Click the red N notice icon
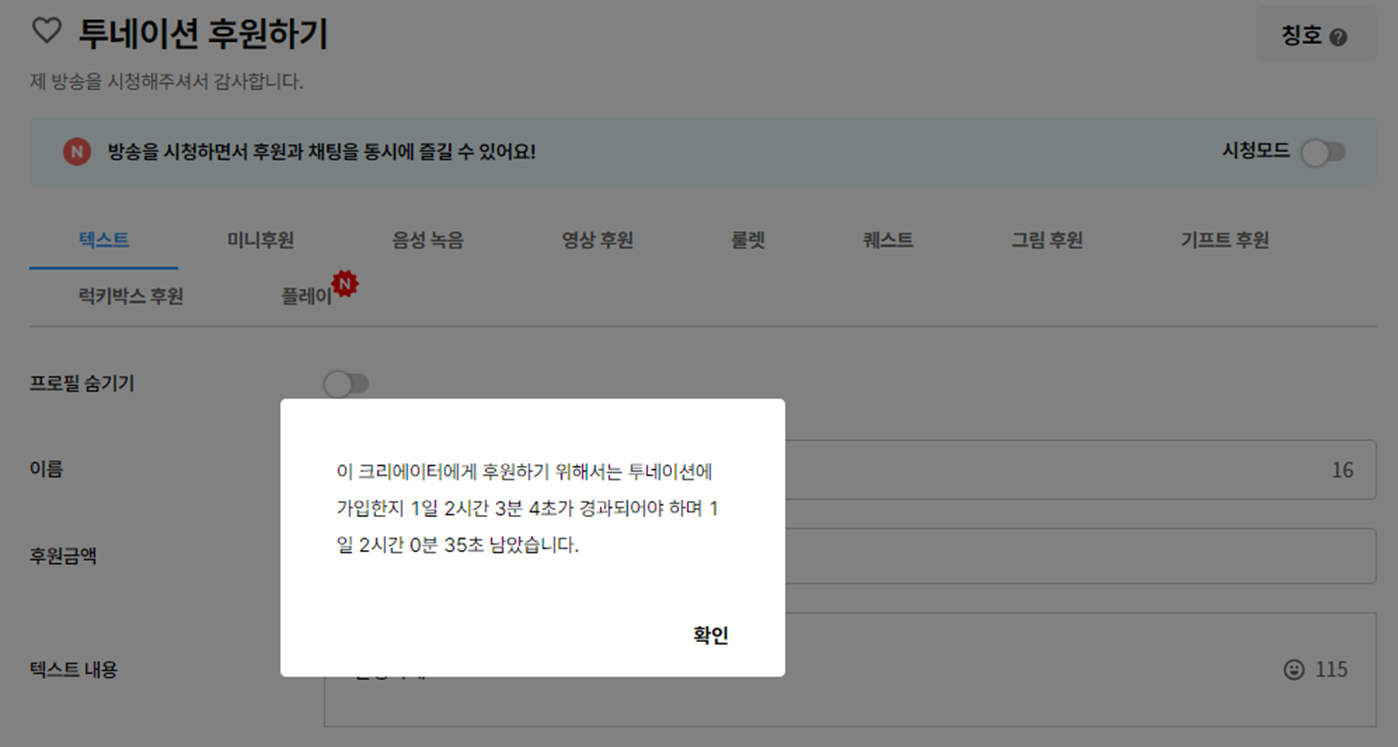The image size is (1398, 747). point(77,152)
